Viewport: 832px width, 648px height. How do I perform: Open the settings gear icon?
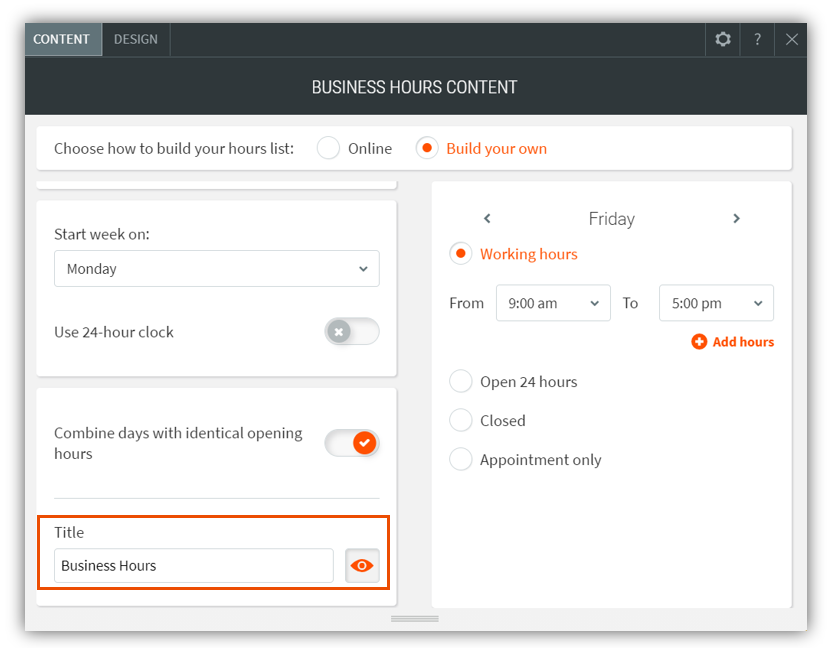723,40
